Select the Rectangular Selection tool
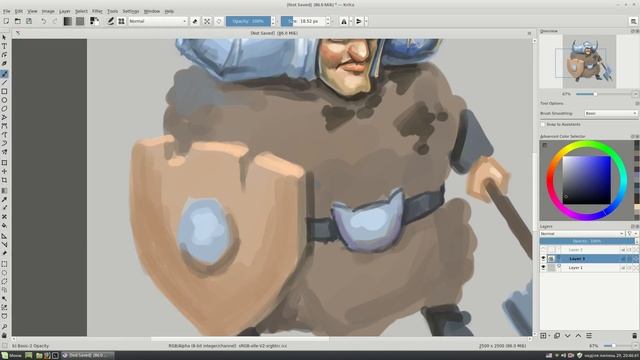Viewport: 640px width, 360px height. (x=4, y=264)
